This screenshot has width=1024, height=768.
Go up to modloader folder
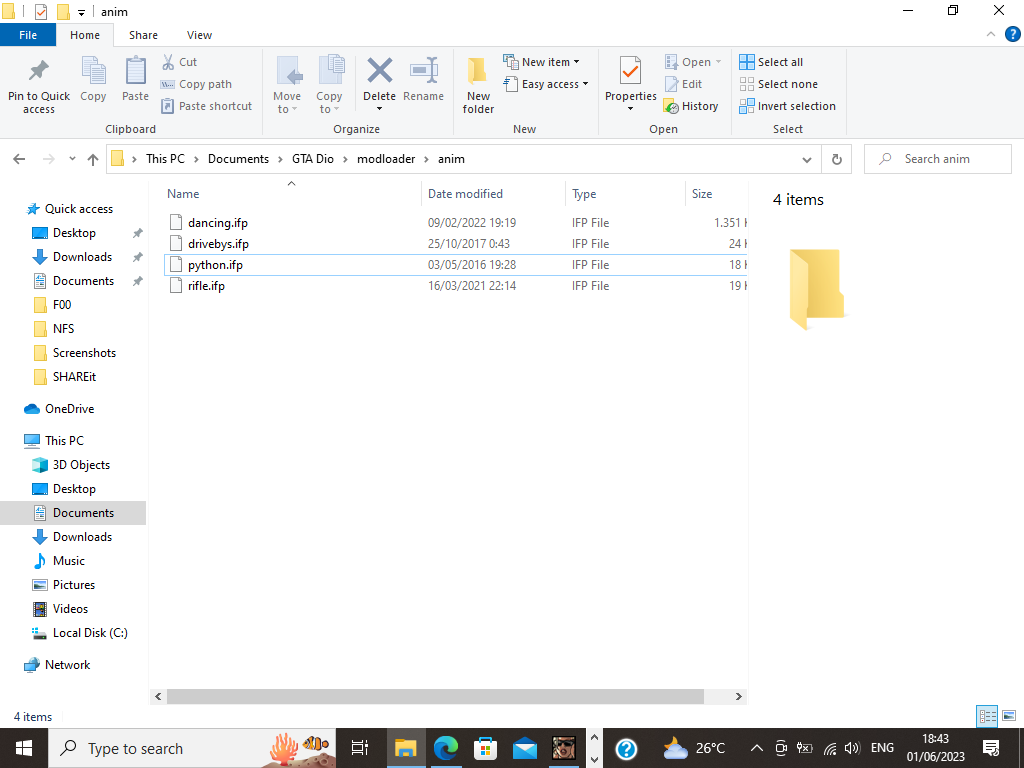click(x=93, y=159)
